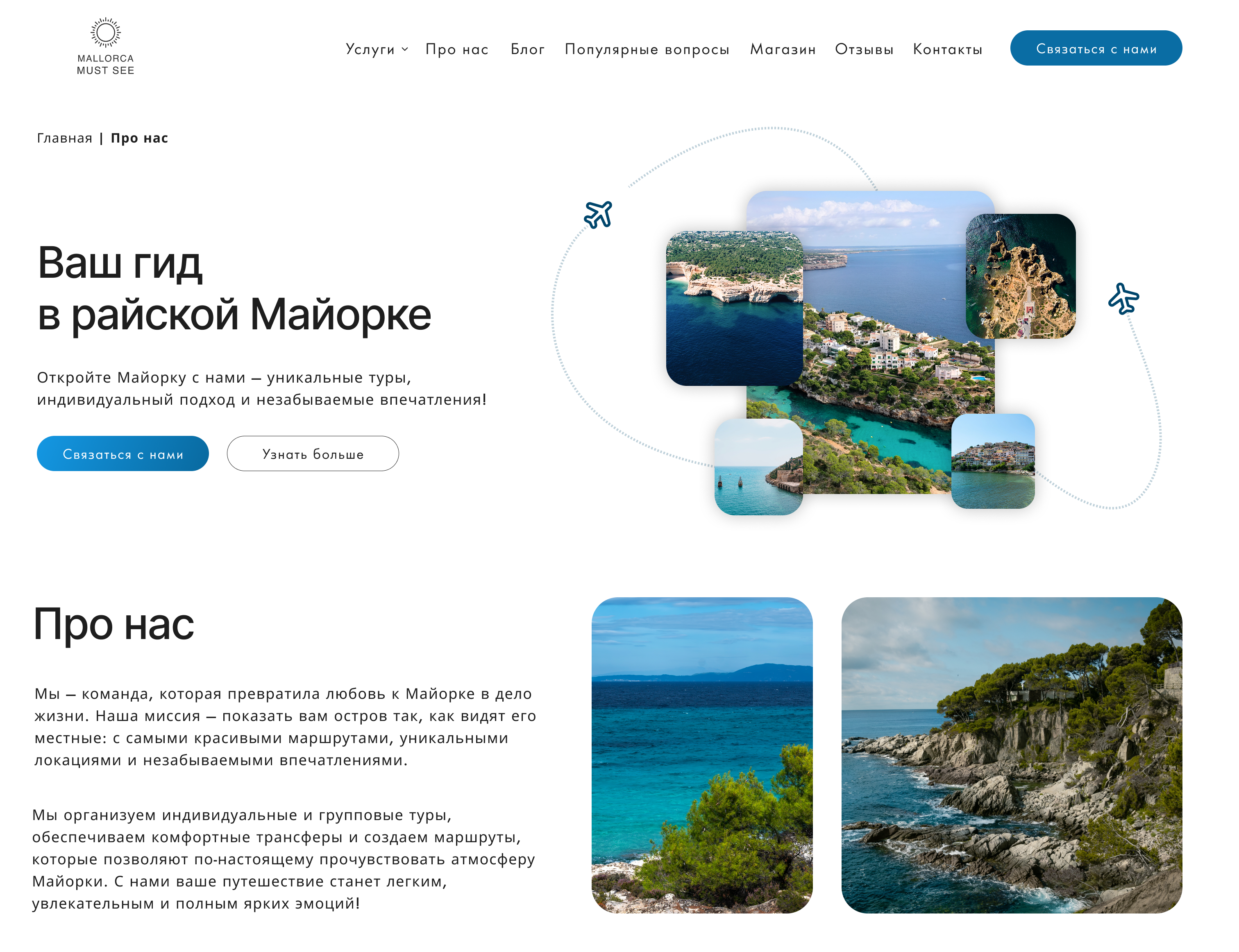This screenshot has width=1239, height=952.
Task: Open the Про нас menu item
Action: (x=456, y=49)
